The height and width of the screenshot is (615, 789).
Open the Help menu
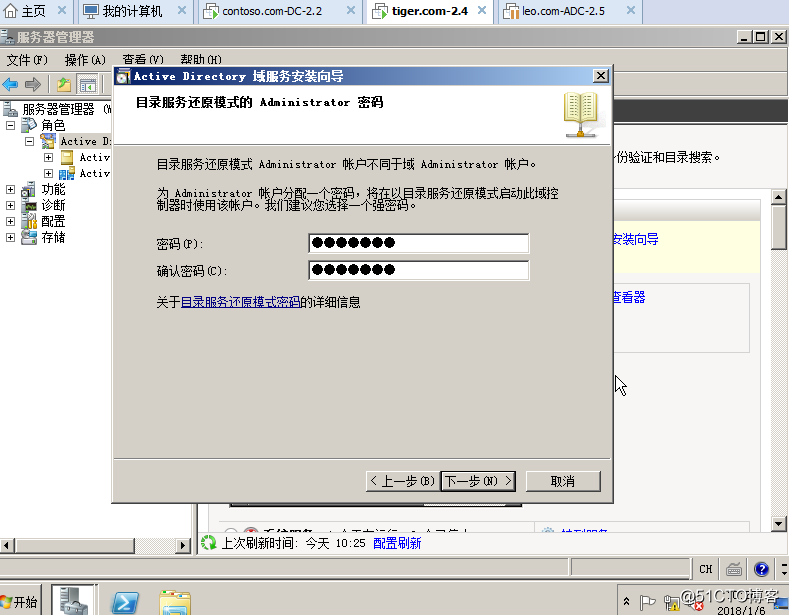[201, 60]
